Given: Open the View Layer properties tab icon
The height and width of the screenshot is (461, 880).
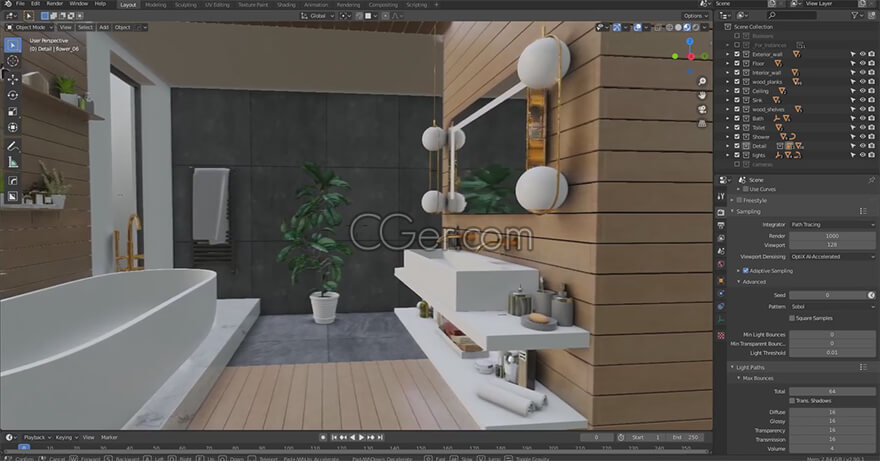Looking at the screenshot, I should (x=721, y=238).
